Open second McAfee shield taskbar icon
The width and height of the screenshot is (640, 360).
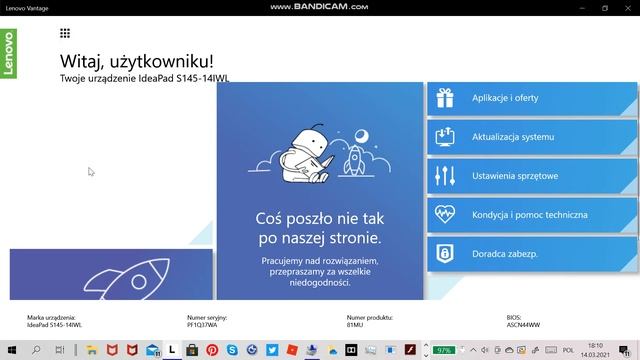tap(132, 350)
